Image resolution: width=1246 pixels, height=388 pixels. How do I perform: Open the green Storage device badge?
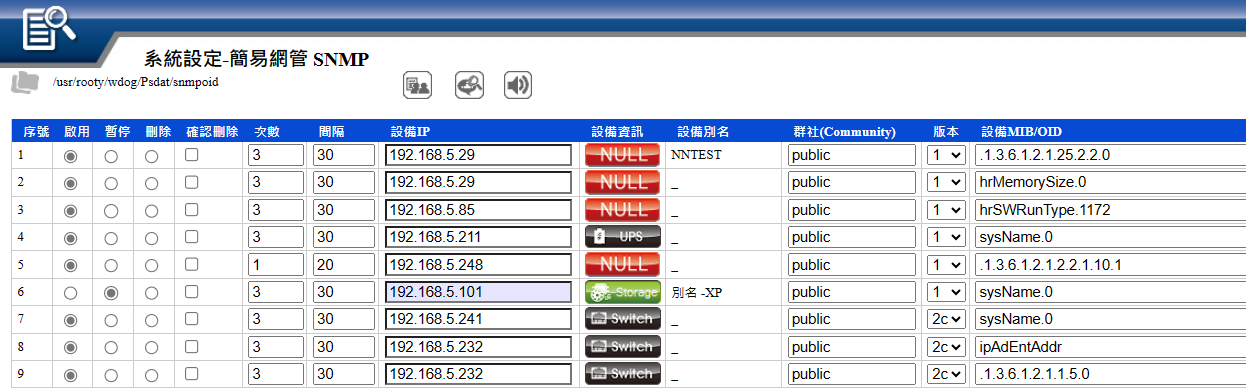(x=623, y=292)
